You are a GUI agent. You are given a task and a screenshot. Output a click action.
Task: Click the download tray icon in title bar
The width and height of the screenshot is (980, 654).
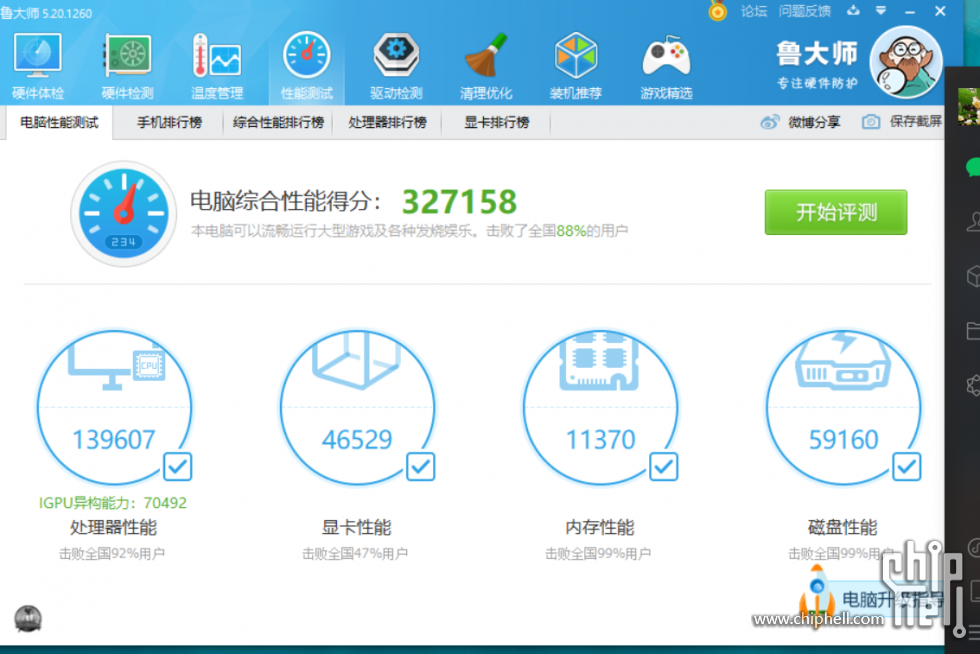[853, 11]
